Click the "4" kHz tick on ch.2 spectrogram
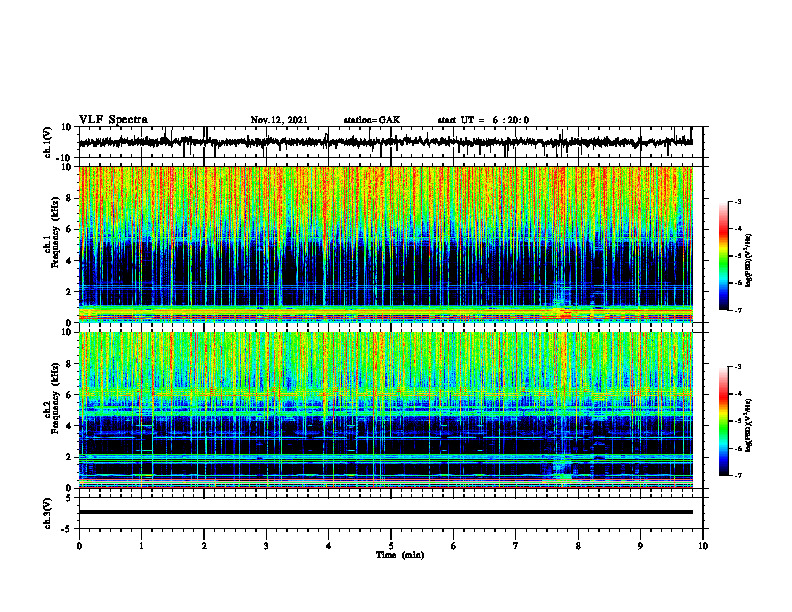792x612 pixels. click(x=70, y=426)
